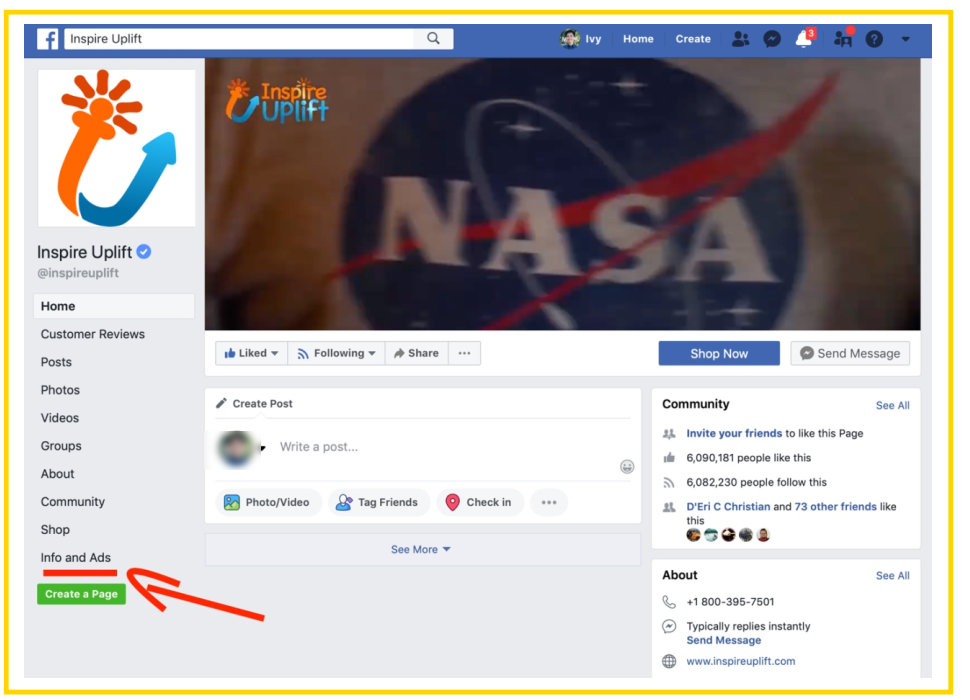Select Home in the page sidebar
The image size is (970, 700).
coord(114,306)
